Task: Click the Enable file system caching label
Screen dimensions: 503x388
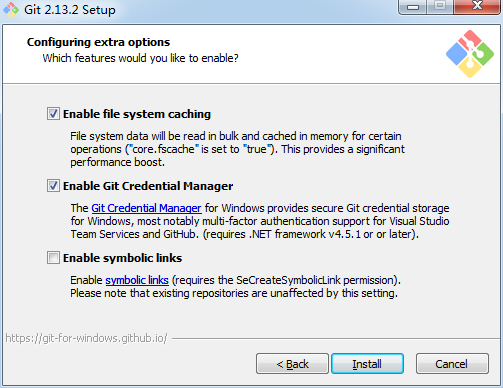Action: tap(137, 114)
